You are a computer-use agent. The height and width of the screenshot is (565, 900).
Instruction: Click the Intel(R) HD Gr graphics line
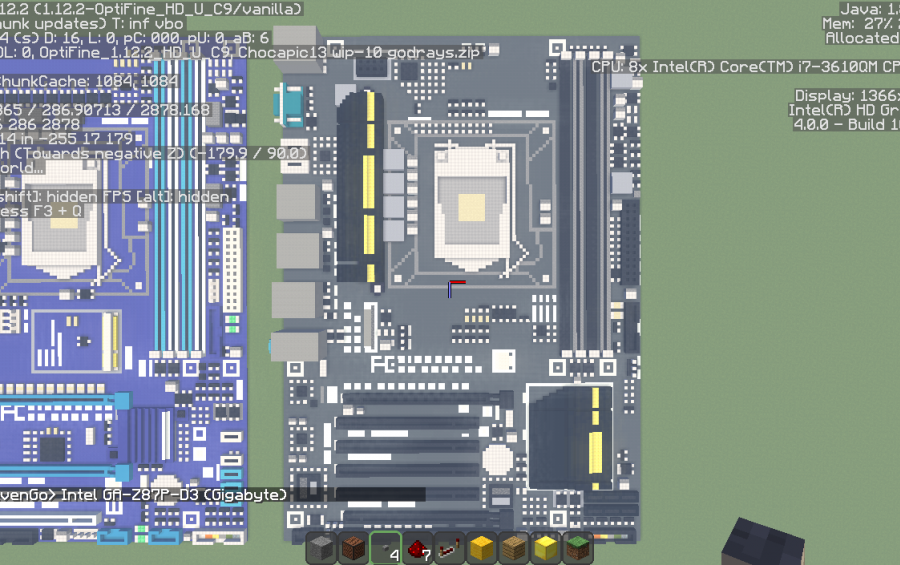click(844, 110)
